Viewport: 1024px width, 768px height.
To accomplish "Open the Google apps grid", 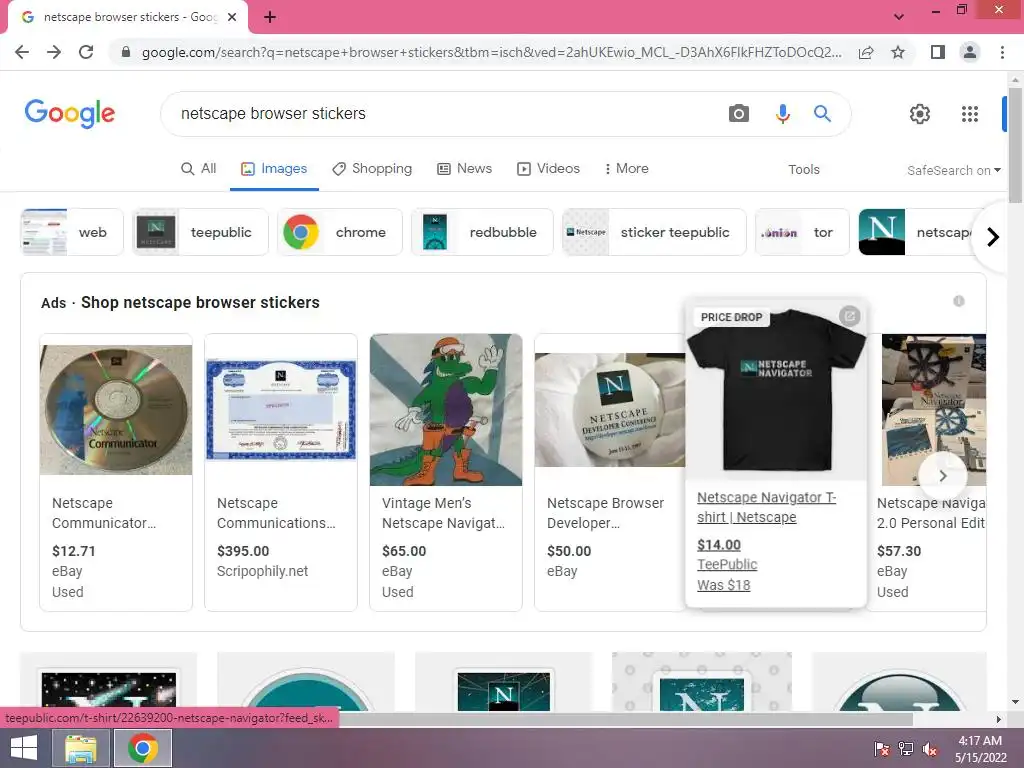I will point(970,114).
